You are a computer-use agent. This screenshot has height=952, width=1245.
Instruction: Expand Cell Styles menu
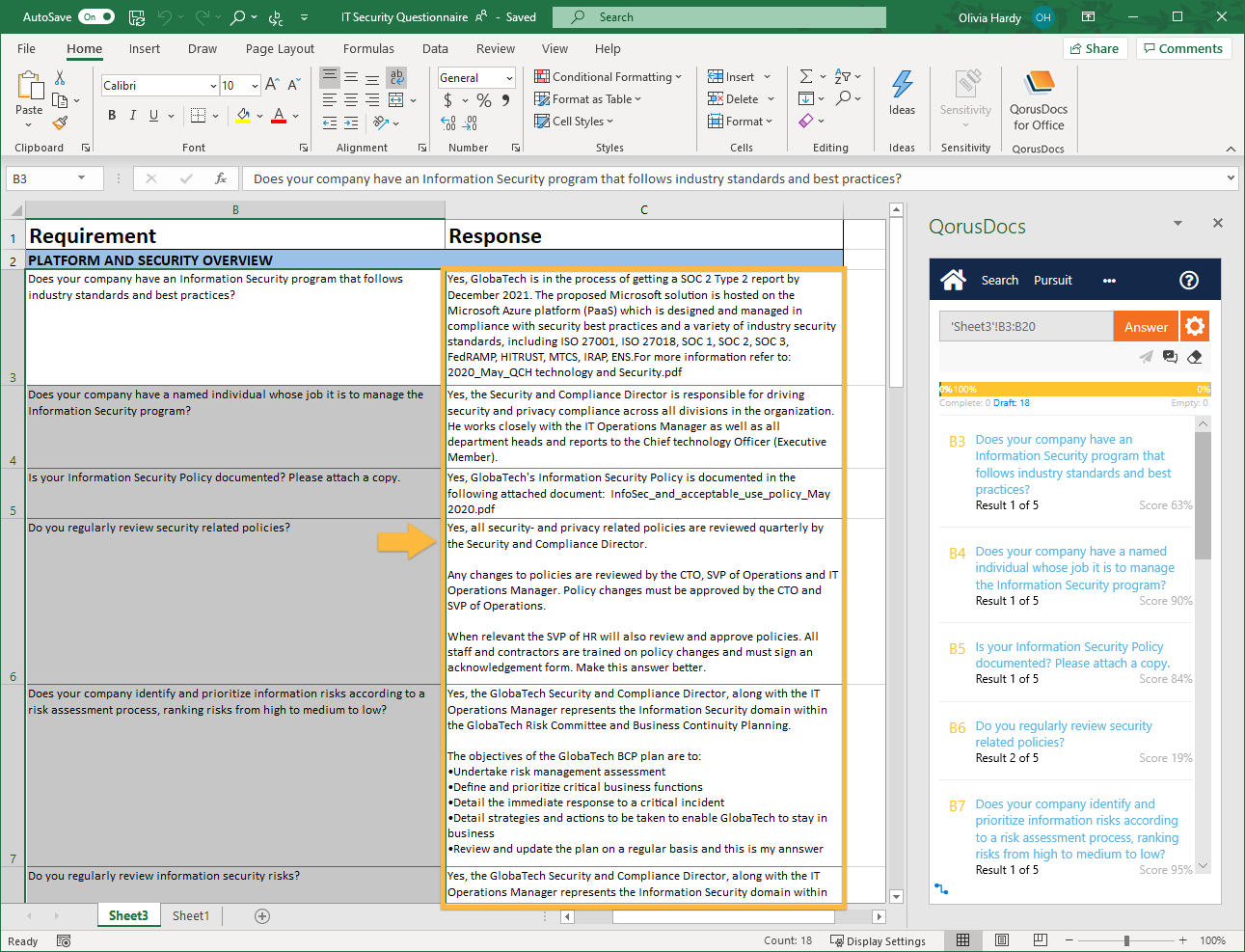tap(575, 122)
